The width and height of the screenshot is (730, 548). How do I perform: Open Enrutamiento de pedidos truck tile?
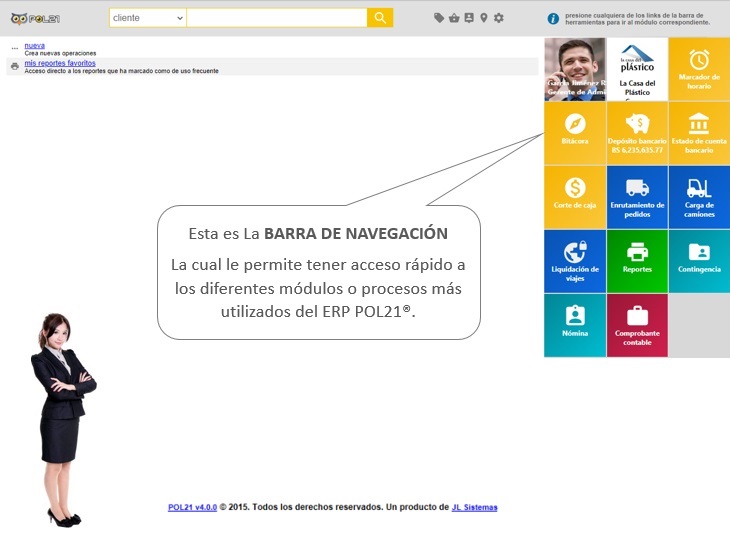coord(637,197)
